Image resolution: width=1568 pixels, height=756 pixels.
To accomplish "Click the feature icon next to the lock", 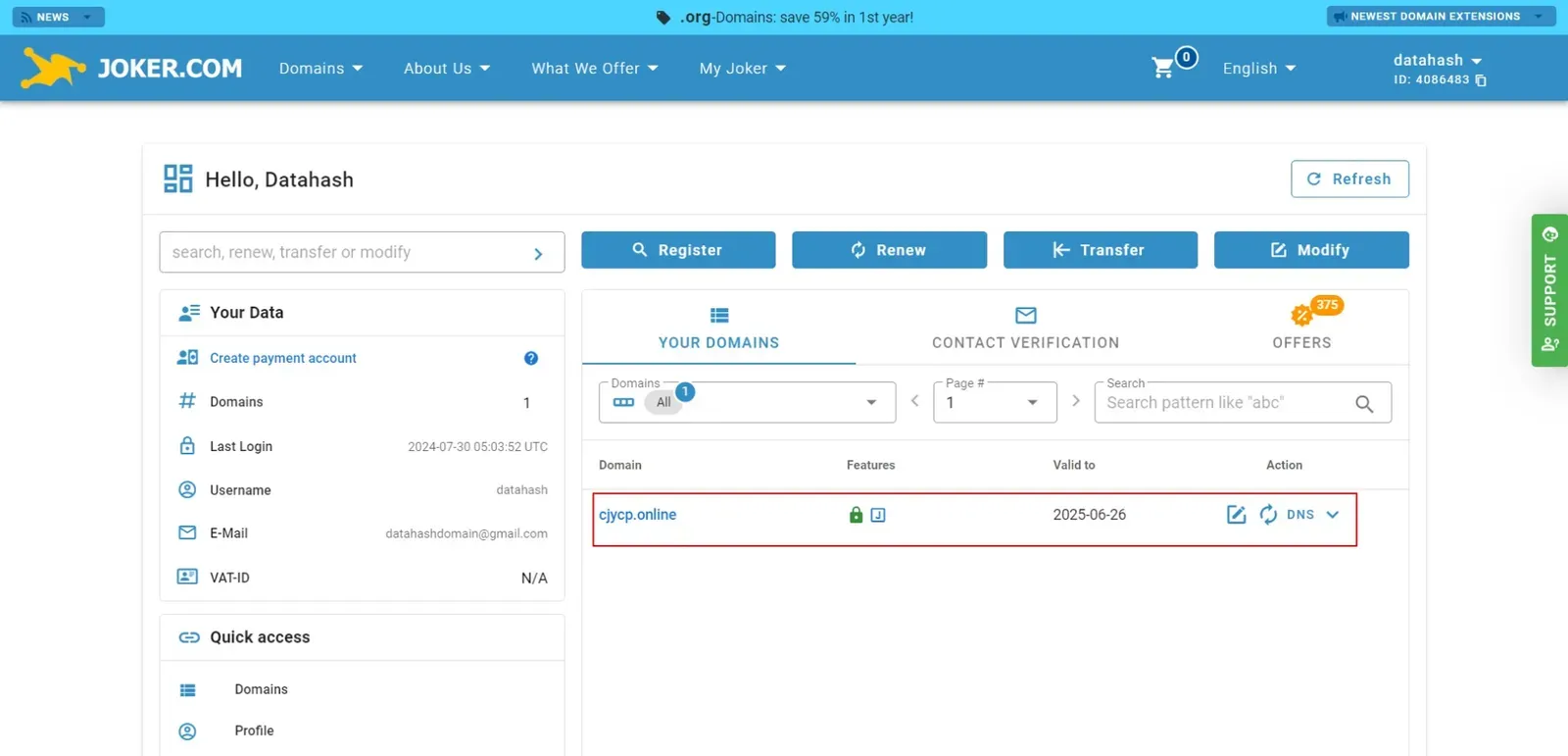I will tap(878, 515).
